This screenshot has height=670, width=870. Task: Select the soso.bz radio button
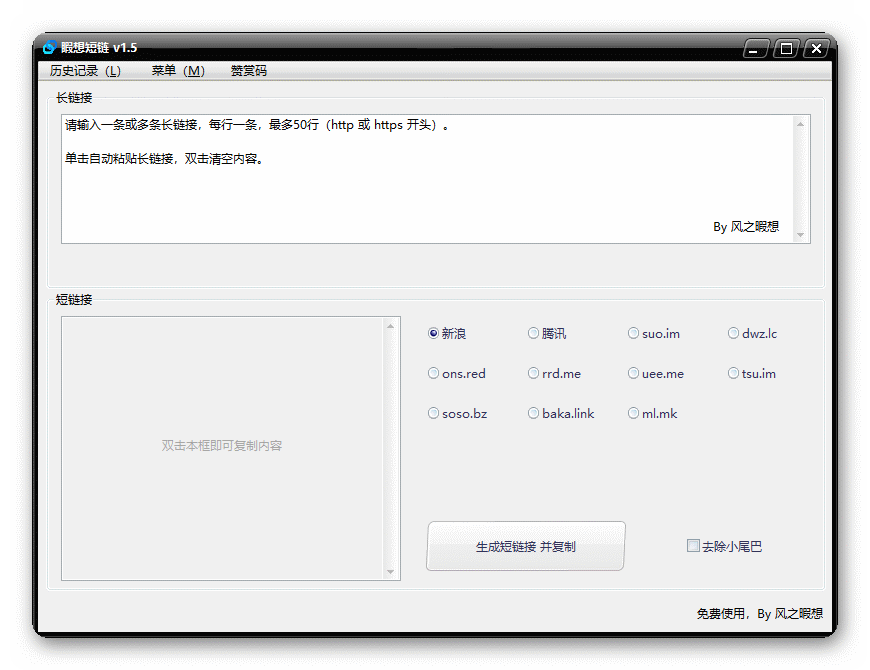coord(434,414)
